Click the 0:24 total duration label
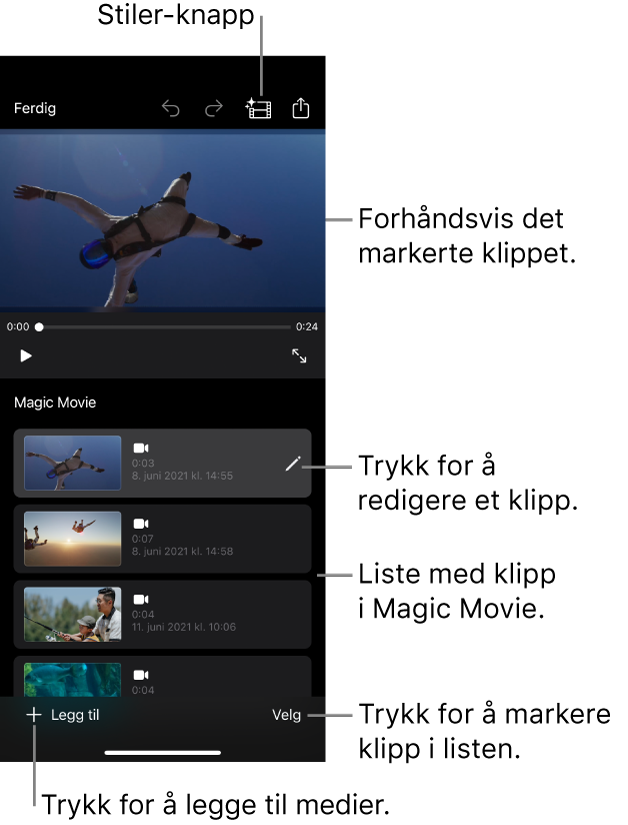This screenshot has height=825, width=628. [307, 327]
